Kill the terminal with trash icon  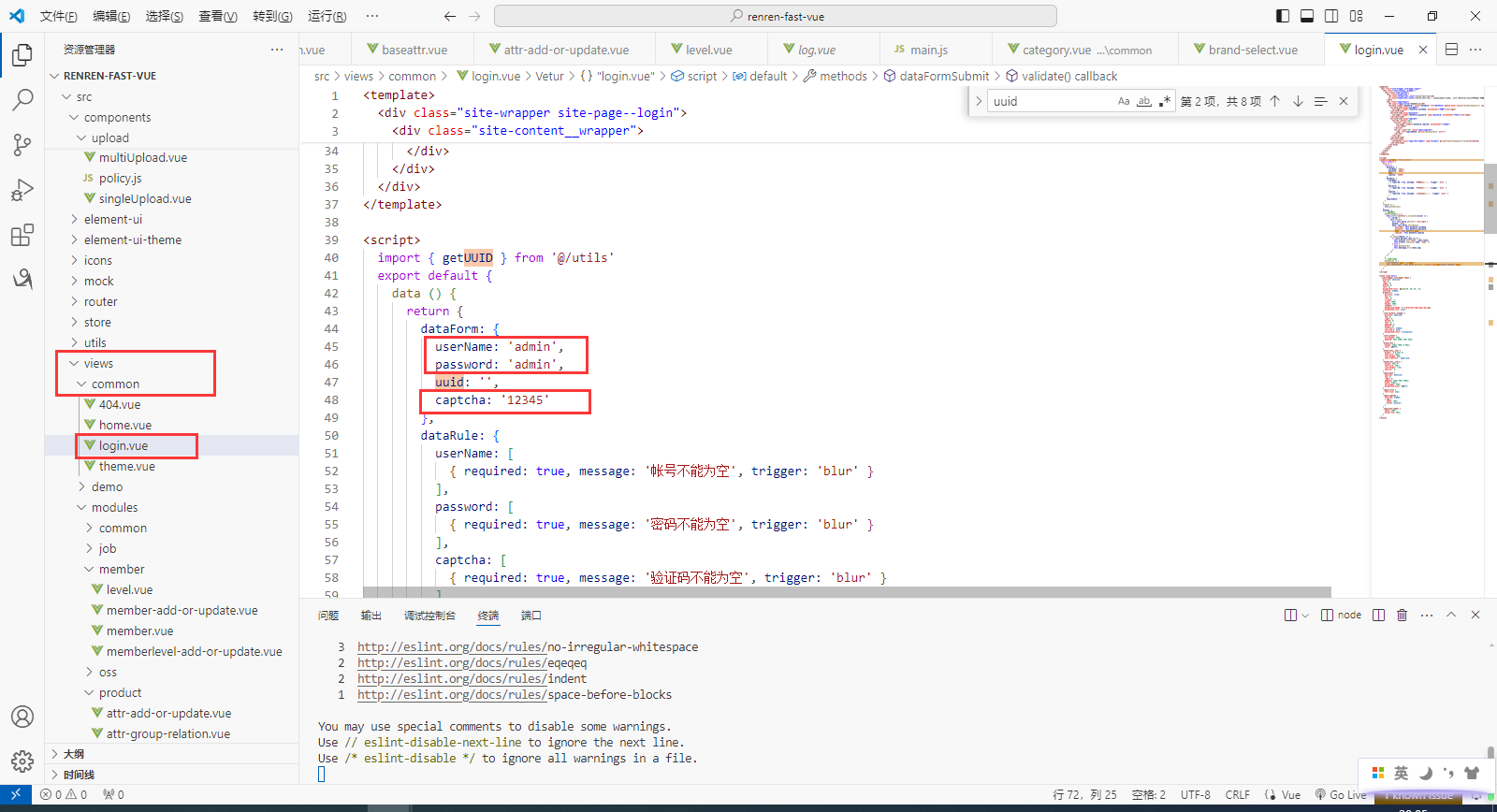coord(1402,615)
